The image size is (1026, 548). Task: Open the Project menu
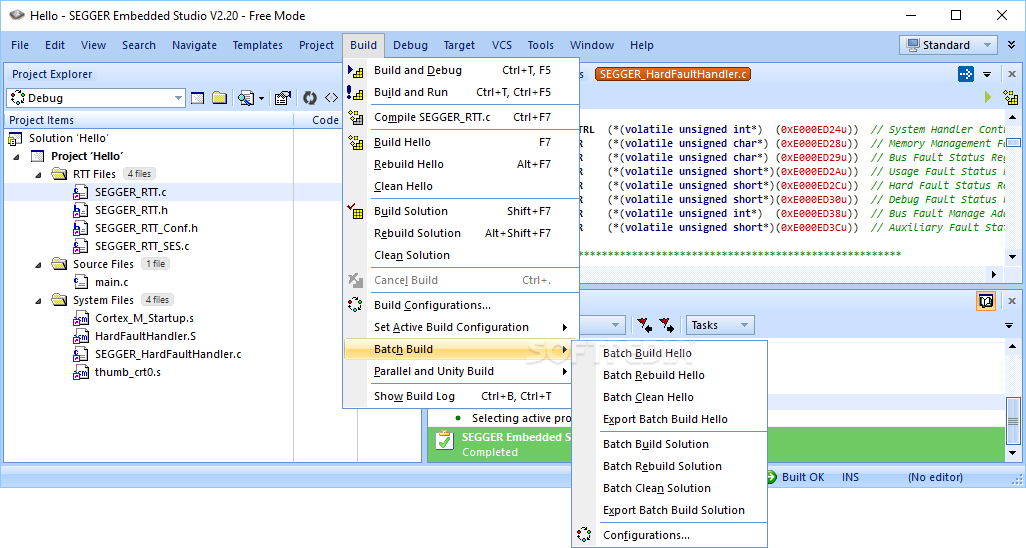316,45
